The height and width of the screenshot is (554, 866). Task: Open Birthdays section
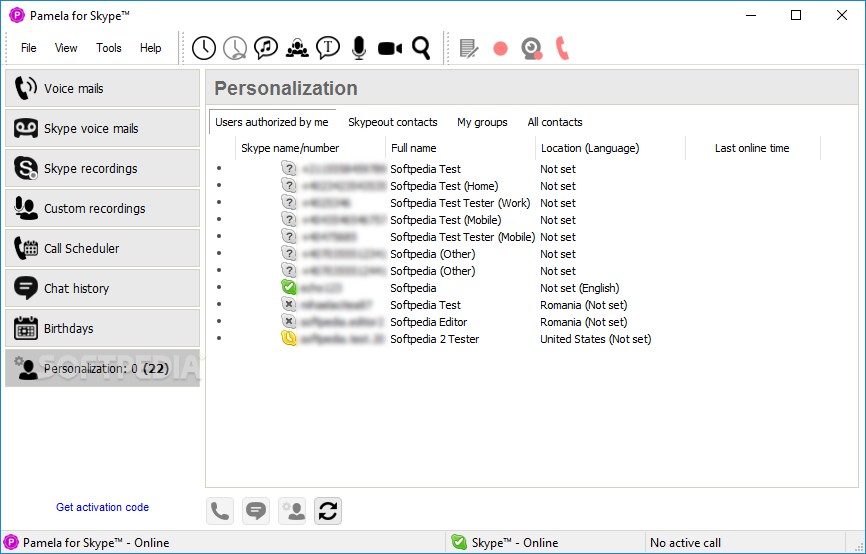coord(103,328)
